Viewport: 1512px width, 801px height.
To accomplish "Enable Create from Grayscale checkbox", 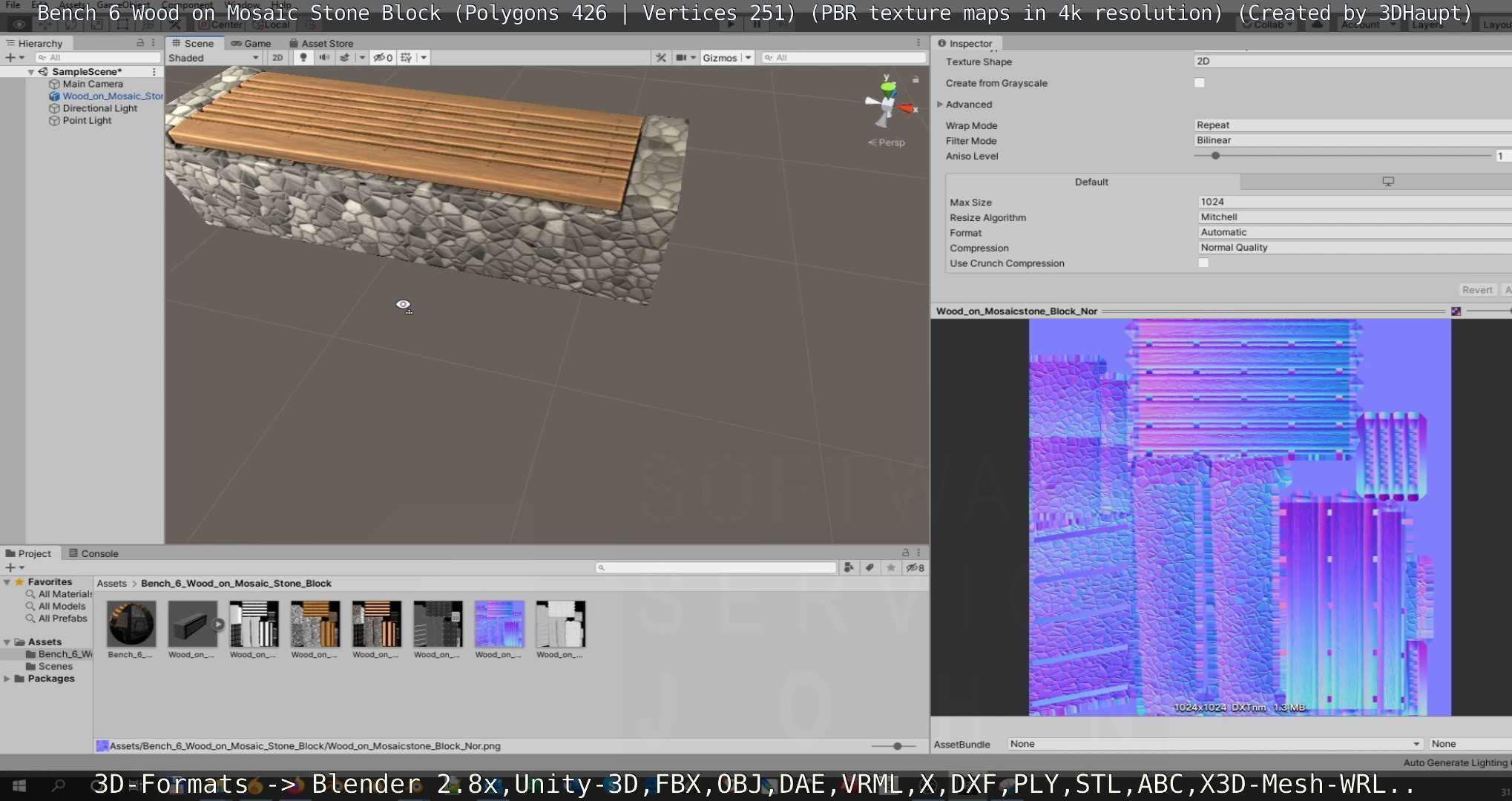I will (1200, 82).
